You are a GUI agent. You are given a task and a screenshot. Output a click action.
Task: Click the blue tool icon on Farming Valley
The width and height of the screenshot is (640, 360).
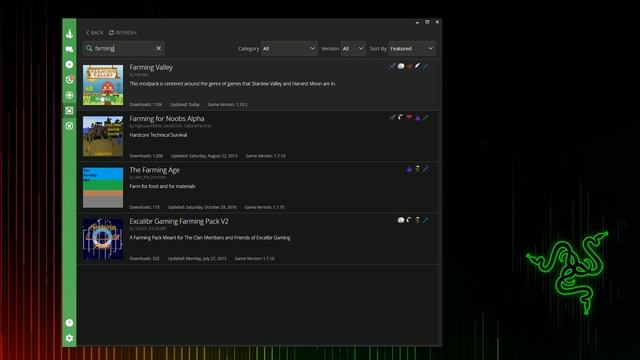click(426, 66)
